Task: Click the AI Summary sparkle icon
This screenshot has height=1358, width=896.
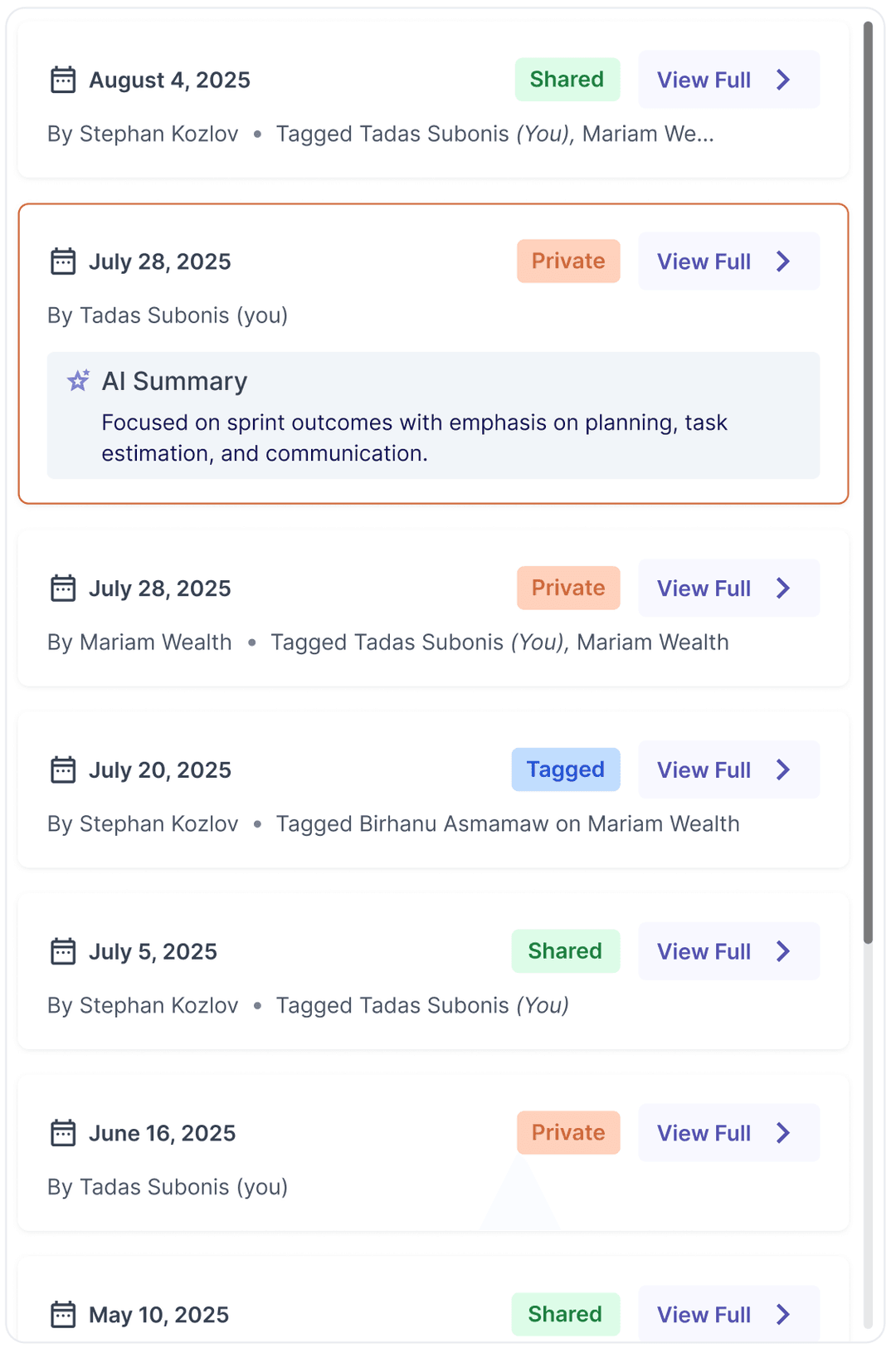Action: pos(78,379)
